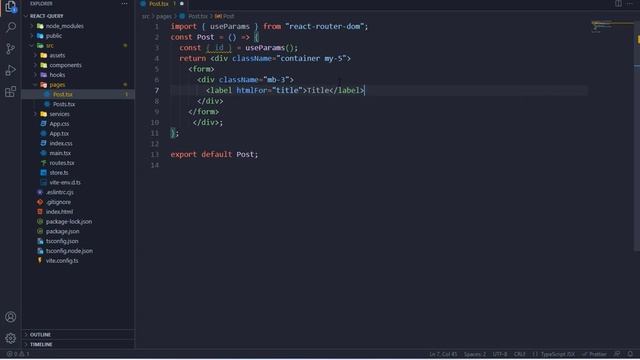Viewport: 640px width, 360px height.
Task: Click errors and warnings status indicator
Action: tap(18, 354)
